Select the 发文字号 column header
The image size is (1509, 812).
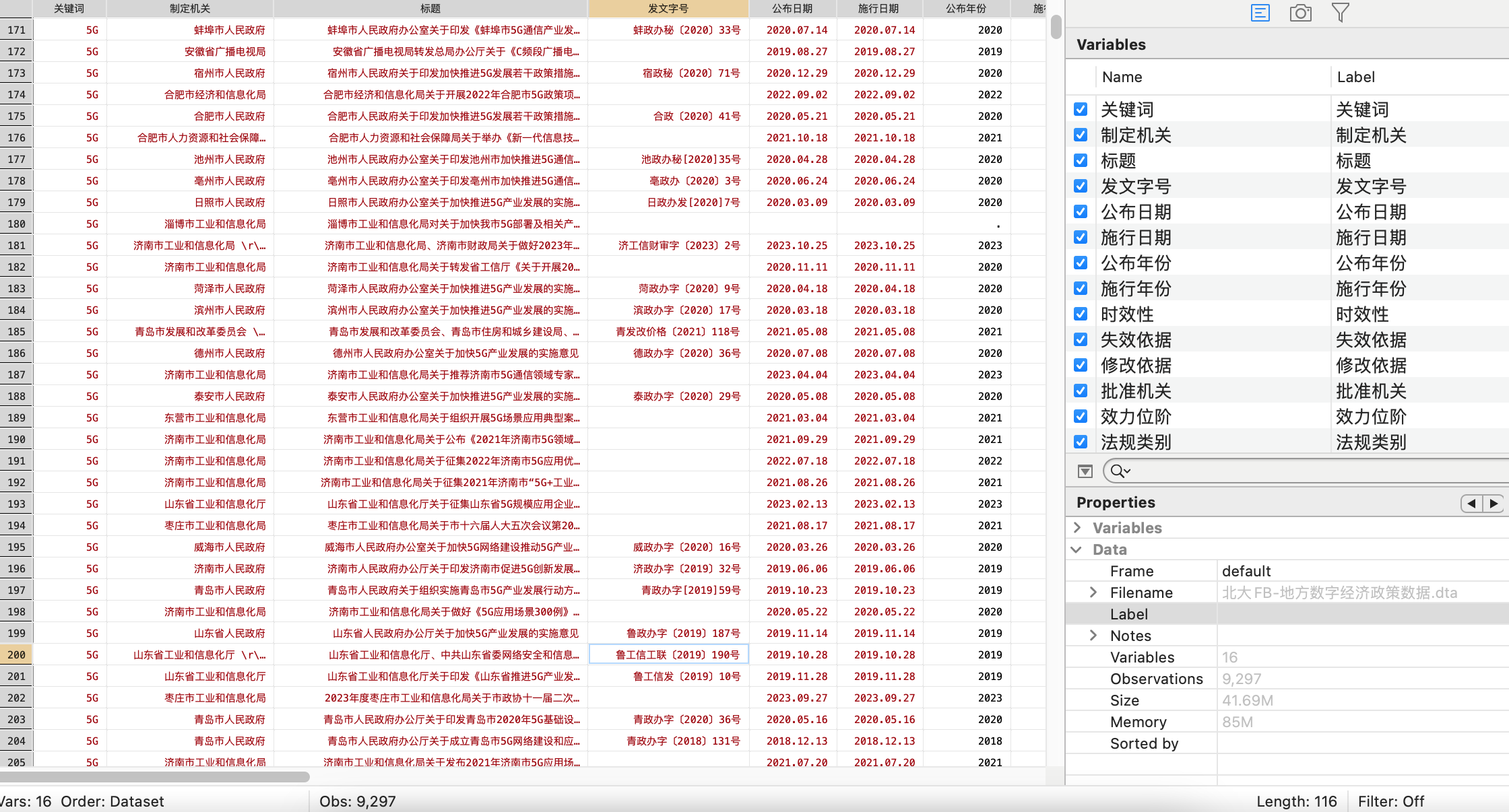[668, 9]
